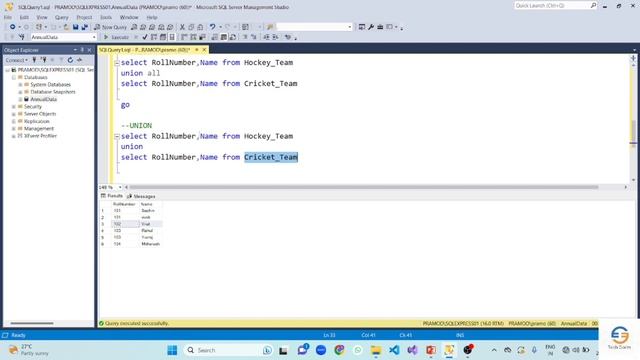The image size is (640, 360).
Task: Click the wrench Properties icon
Action: coord(371,27)
